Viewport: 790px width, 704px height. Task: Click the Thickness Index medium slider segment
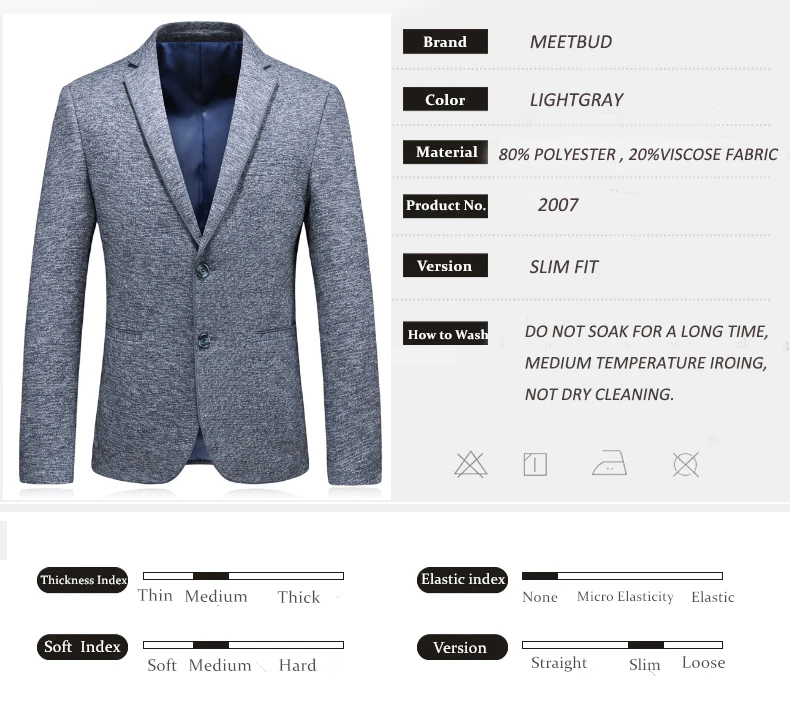point(211,576)
